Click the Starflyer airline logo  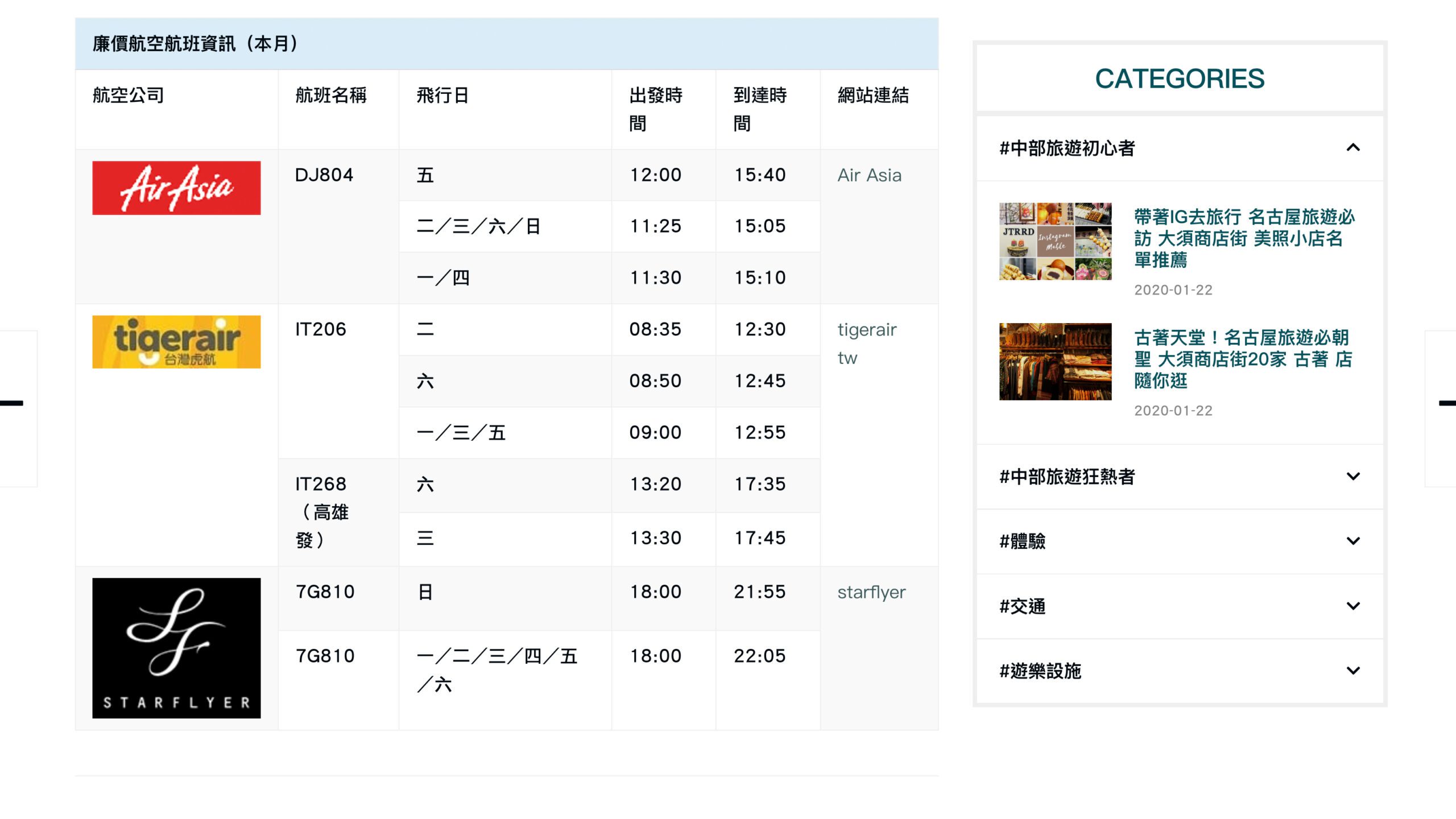tap(176, 648)
